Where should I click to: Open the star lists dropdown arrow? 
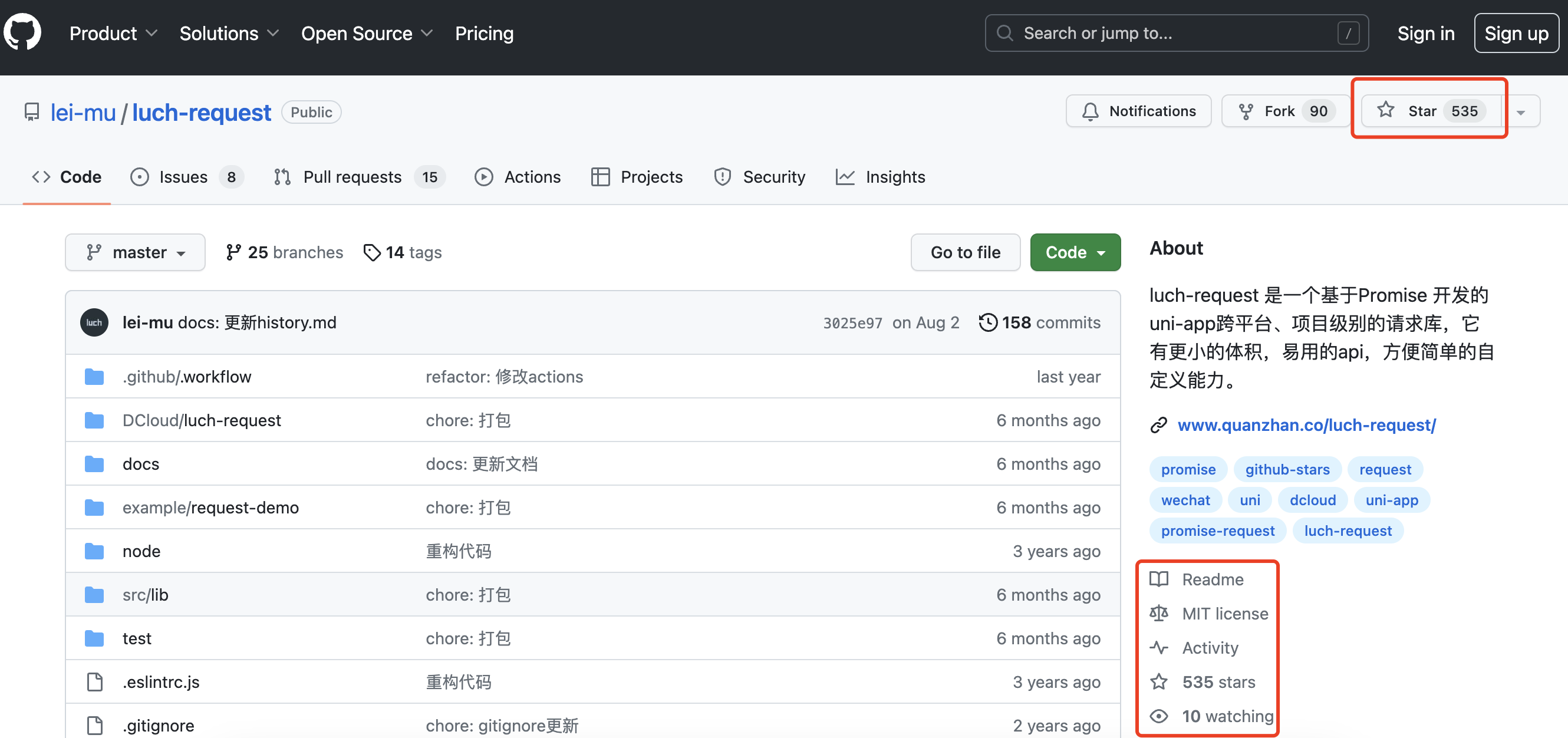[x=1520, y=111]
